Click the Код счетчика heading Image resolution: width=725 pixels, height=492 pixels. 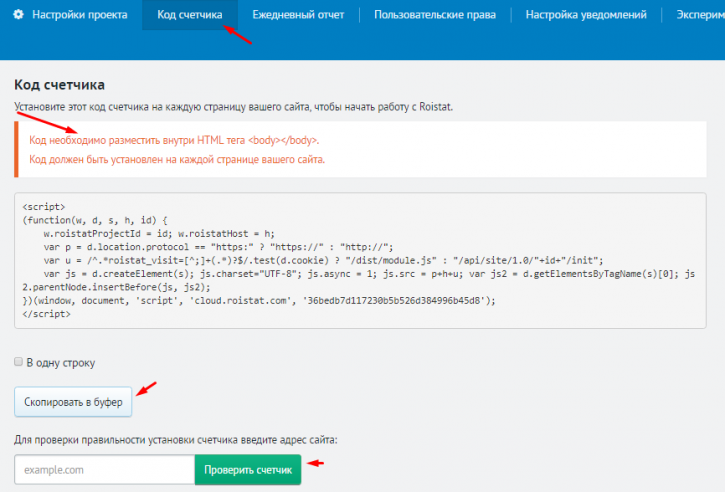[x=59, y=85]
